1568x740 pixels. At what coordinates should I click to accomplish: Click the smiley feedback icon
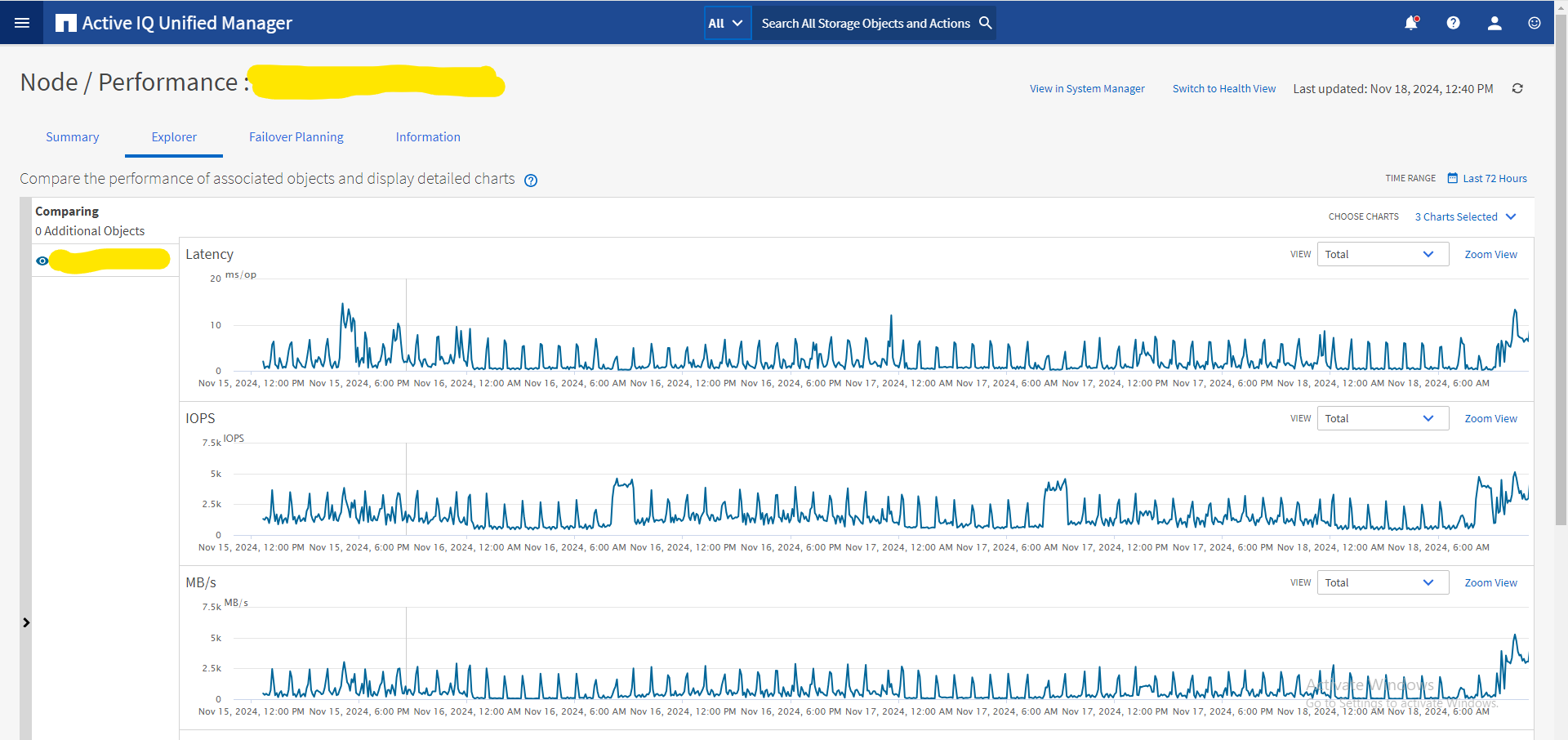pyautogui.click(x=1535, y=23)
